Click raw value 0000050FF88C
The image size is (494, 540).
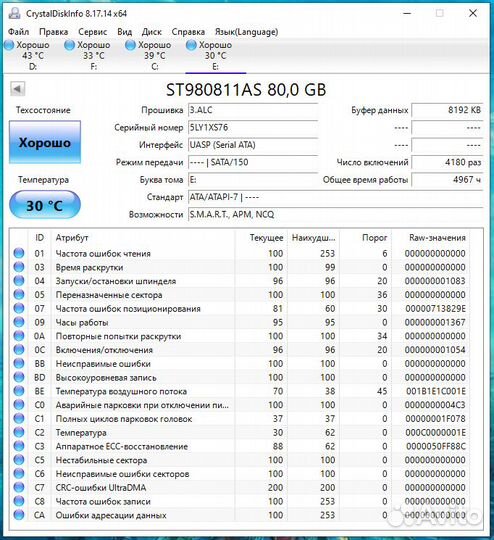[x=435, y=446]
